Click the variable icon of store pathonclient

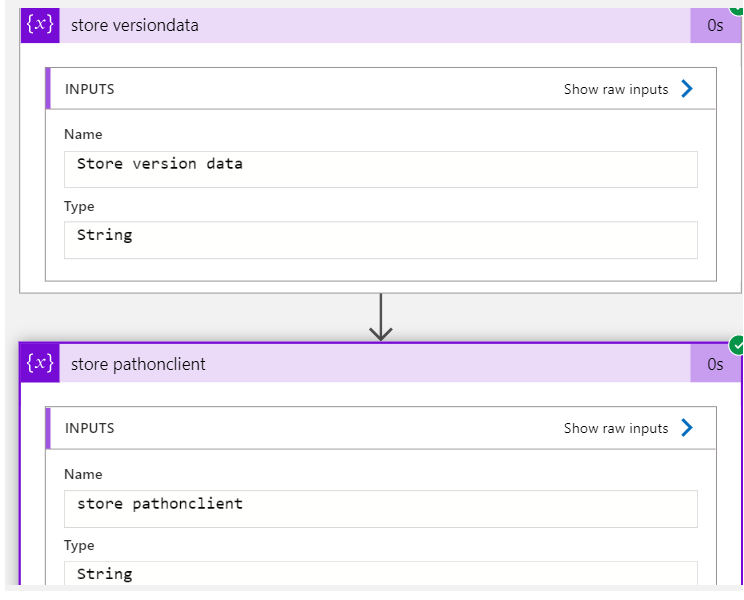coord(40,364)
